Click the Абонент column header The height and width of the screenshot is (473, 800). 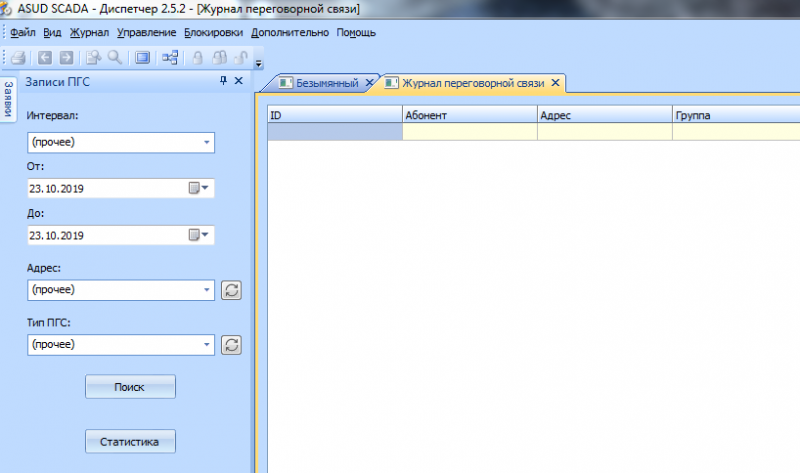coord(469,115)
